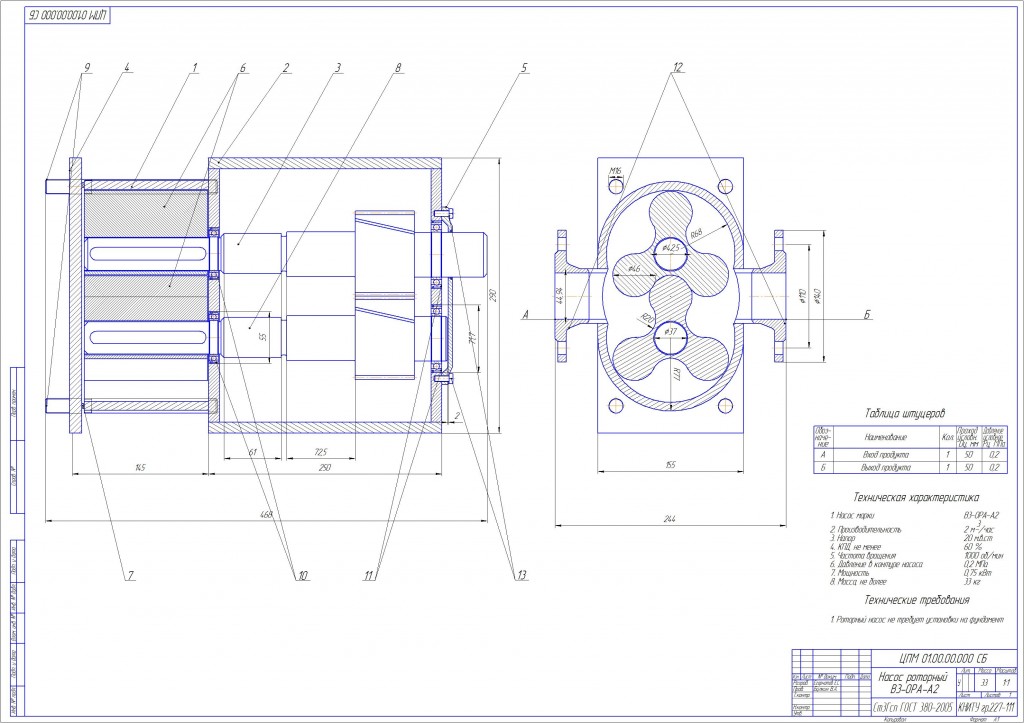
Task: Click the part callout number 7
Action: (130, 575)
